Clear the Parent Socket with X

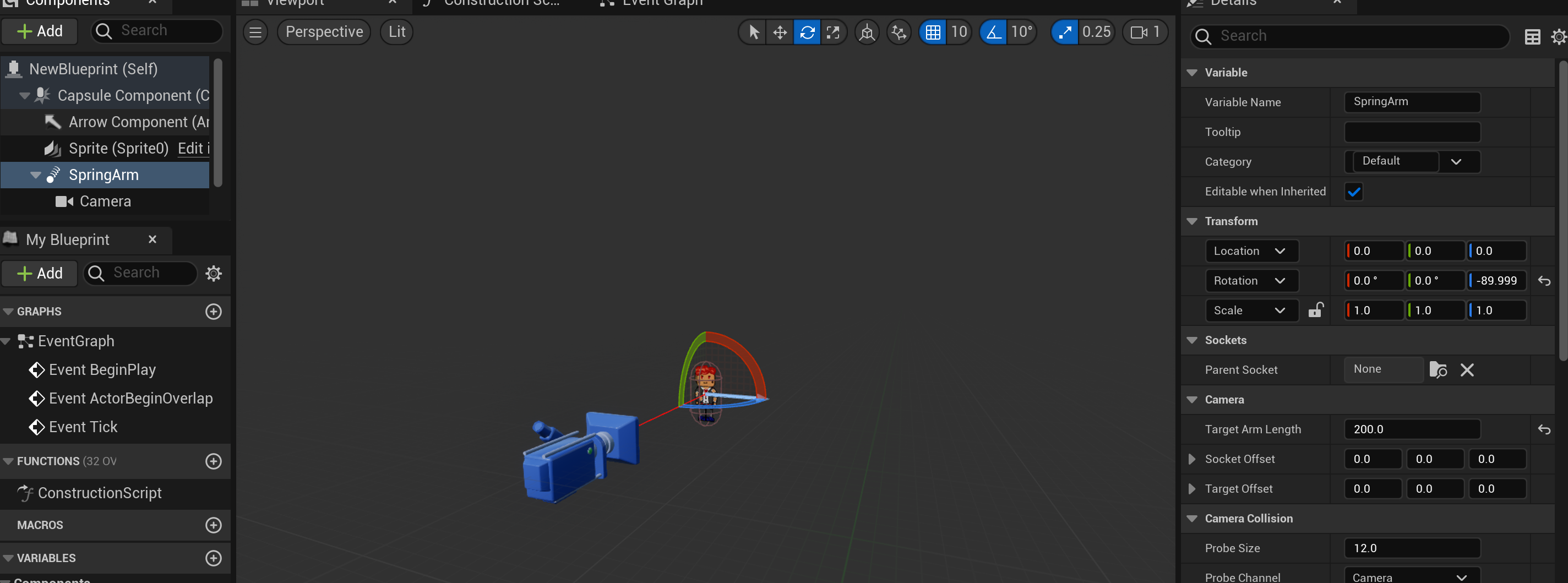[x=1467, y=369]
